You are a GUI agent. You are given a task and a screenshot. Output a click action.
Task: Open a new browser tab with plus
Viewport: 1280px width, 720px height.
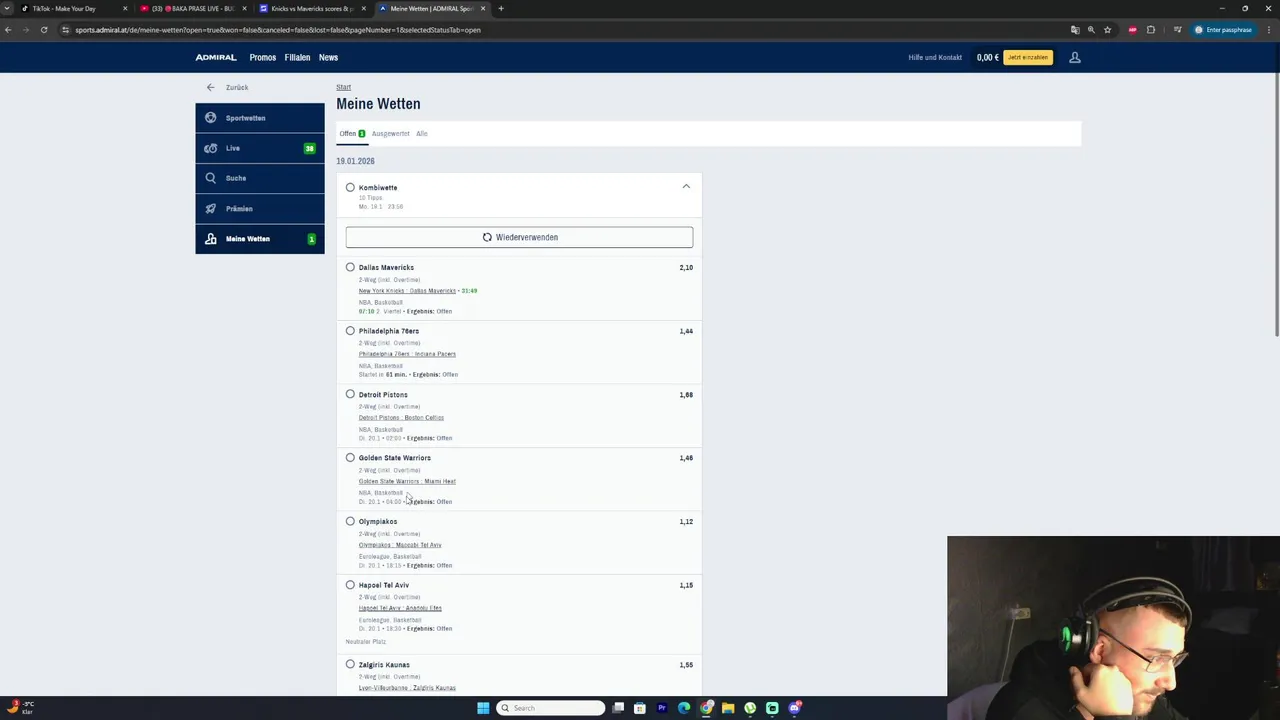501,8
